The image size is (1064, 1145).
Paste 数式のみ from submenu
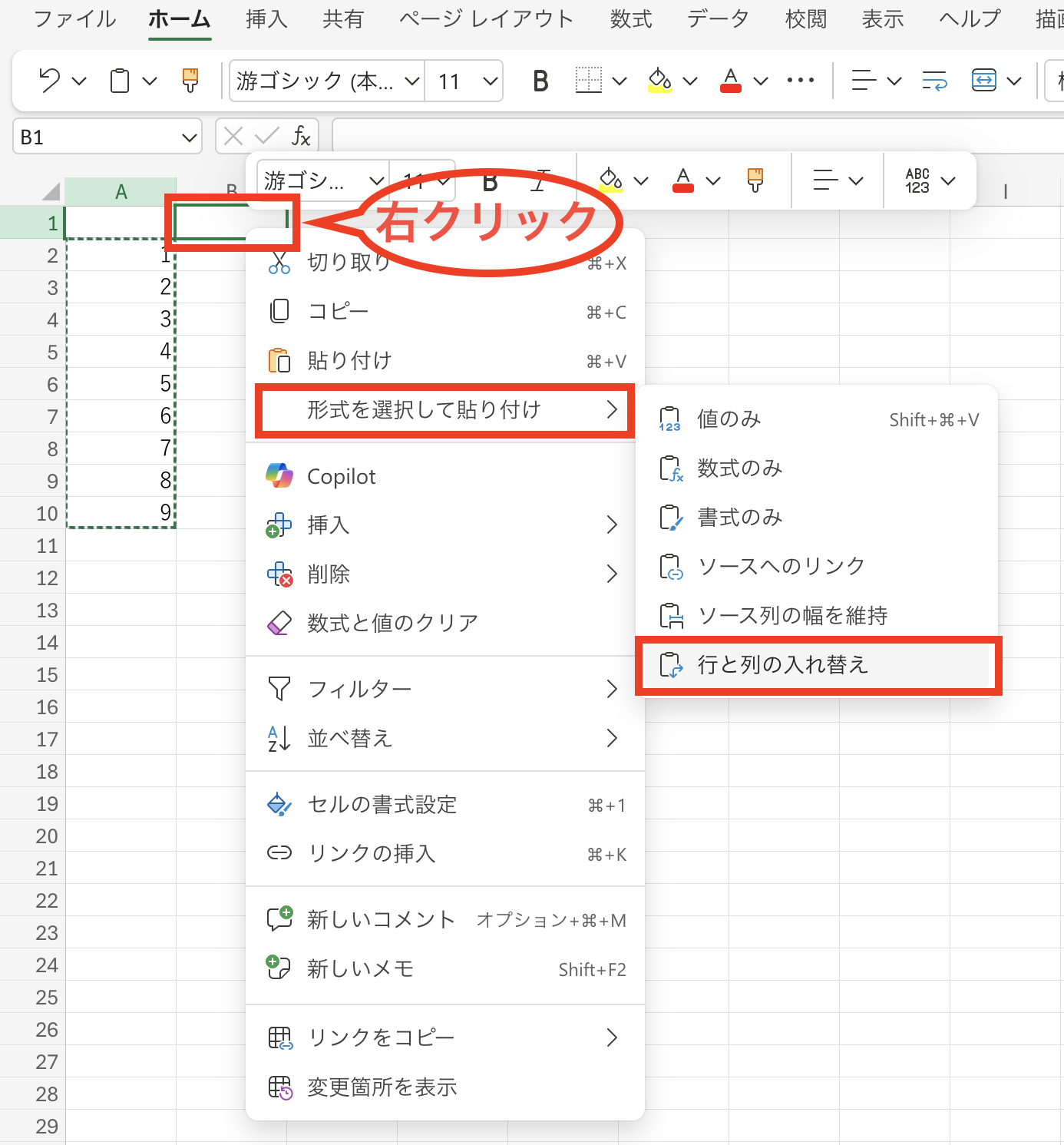point(818,468)
